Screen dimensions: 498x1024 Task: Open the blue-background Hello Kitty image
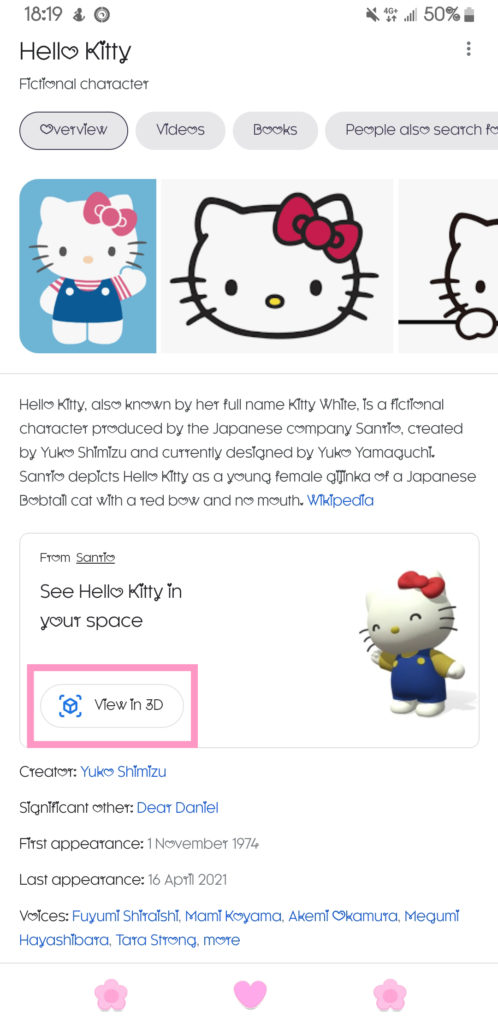(x=87, y=266)
